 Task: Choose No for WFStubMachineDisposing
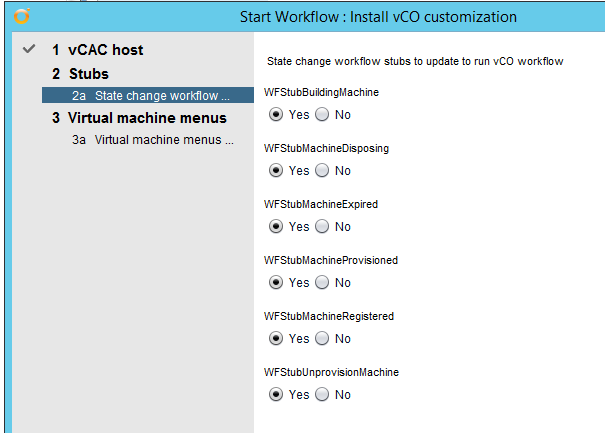pos(322,170)
